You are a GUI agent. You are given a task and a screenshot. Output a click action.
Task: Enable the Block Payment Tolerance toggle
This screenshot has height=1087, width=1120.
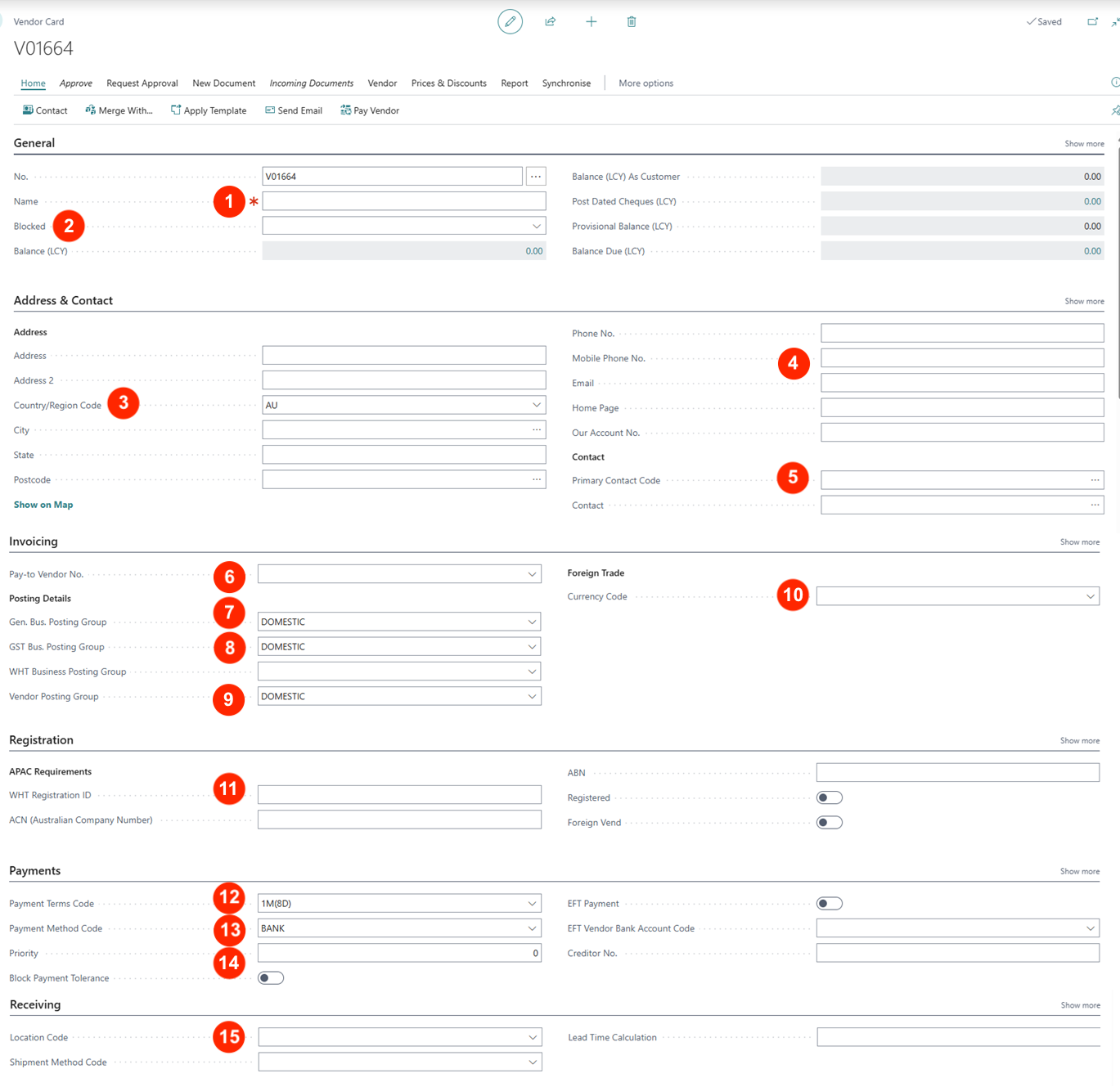271,978
